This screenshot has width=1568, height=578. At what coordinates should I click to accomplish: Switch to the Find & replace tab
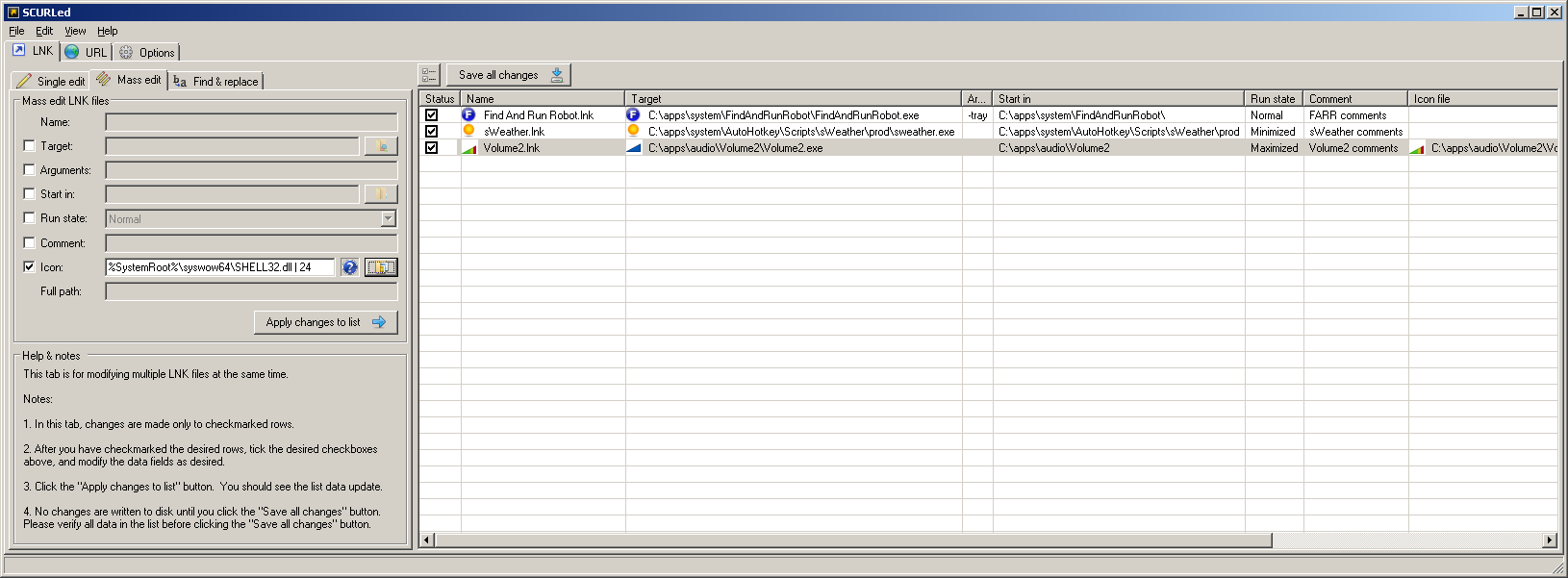(x=216, y=82)
